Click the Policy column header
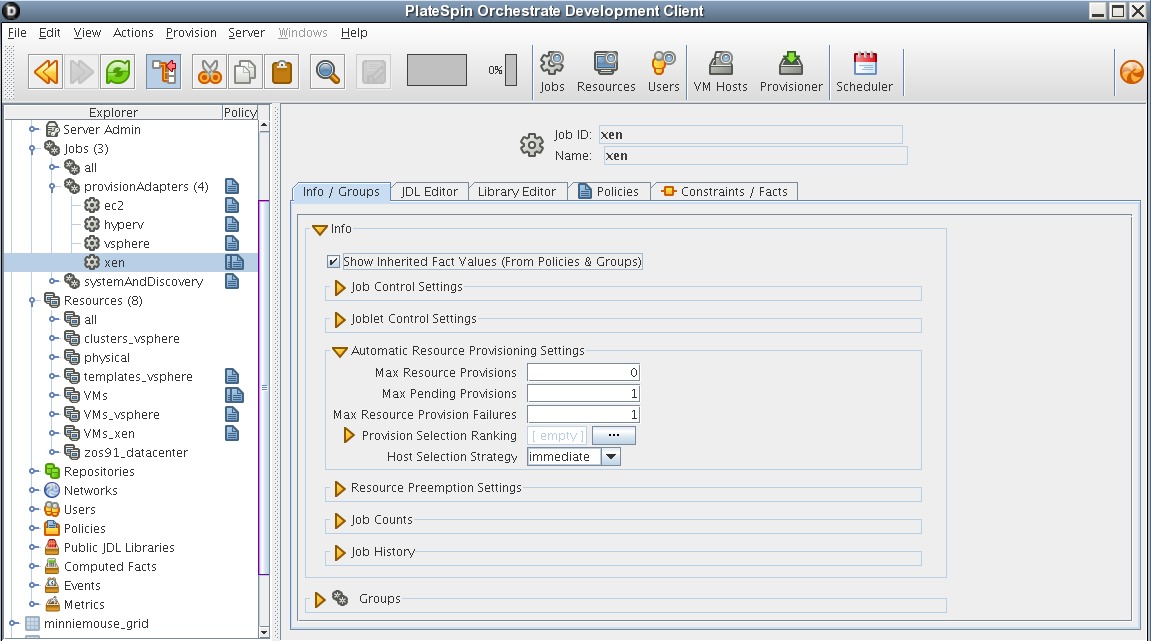Screen dimensions: 1151x641 coord(240,112)
